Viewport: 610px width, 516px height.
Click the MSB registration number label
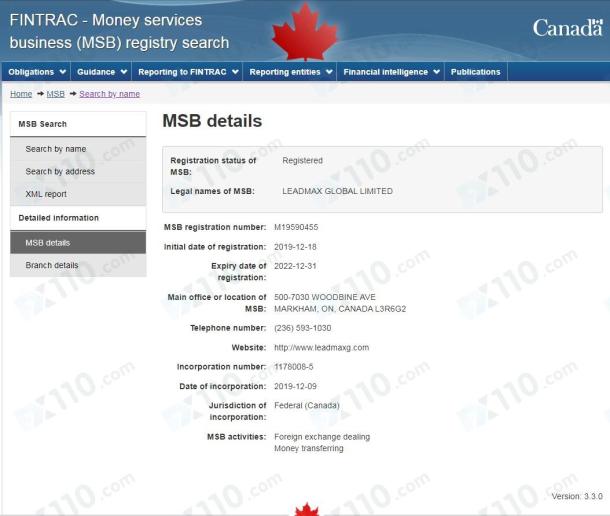tap(215, 227)
